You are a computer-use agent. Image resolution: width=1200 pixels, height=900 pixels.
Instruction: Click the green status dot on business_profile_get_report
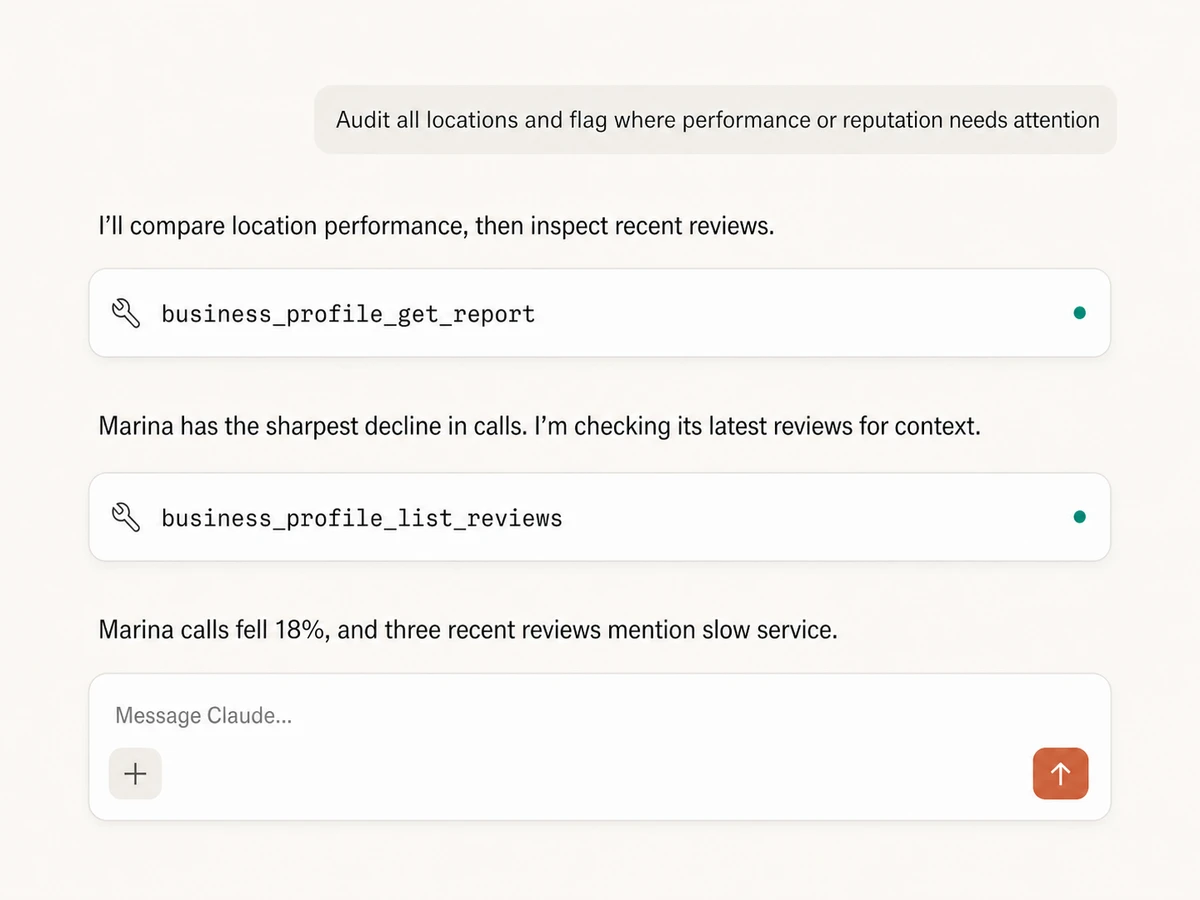[1079, 313]
